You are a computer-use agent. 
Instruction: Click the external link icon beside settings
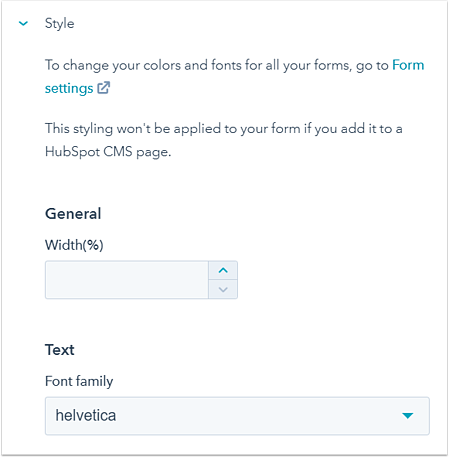tap(104, 88)
